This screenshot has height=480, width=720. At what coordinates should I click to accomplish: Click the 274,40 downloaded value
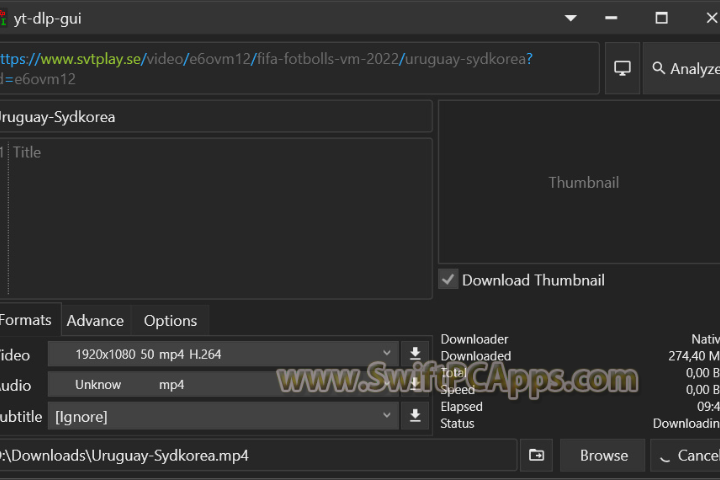pos(694,356)
